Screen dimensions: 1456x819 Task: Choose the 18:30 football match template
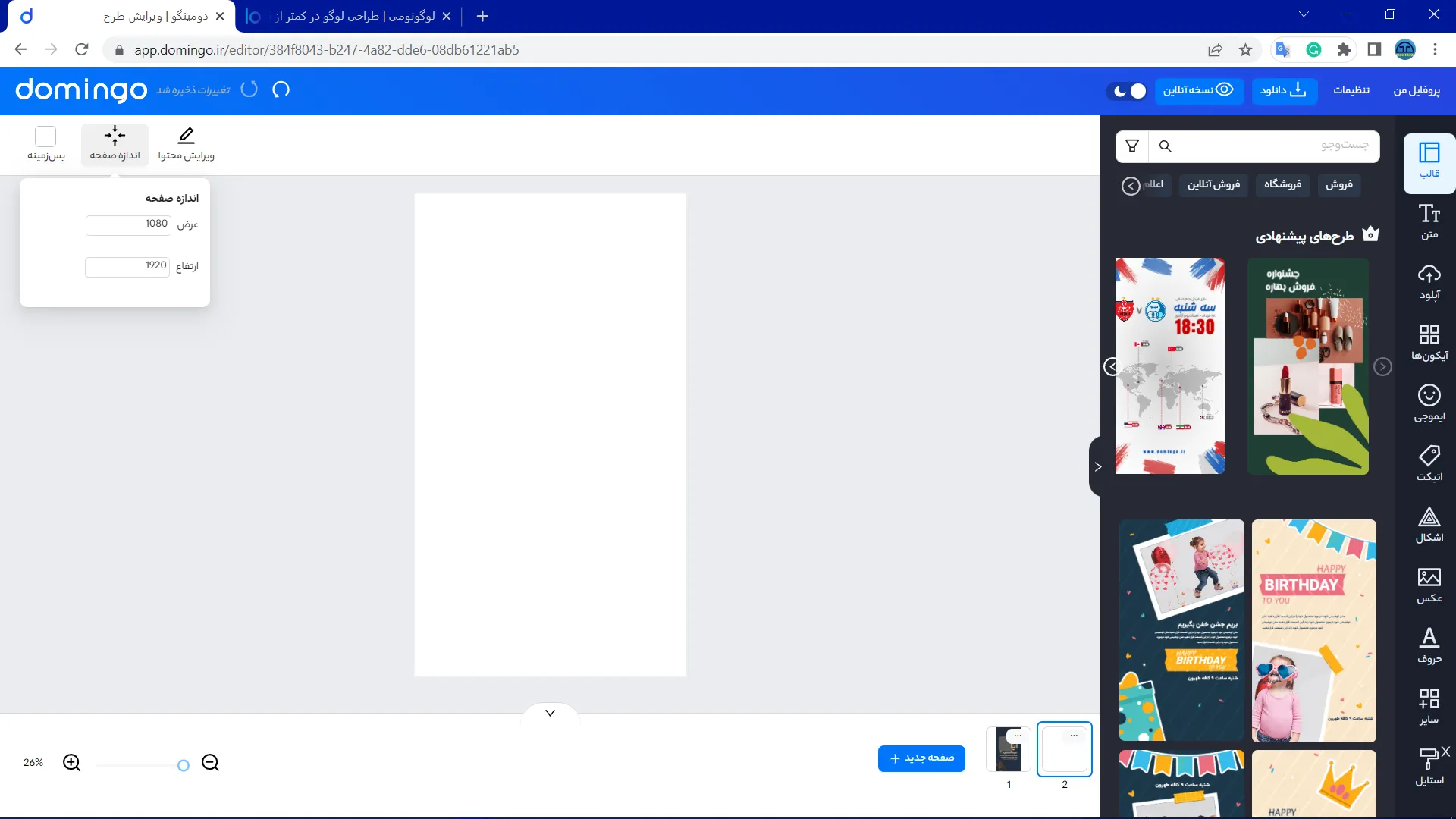point(1169,366)
